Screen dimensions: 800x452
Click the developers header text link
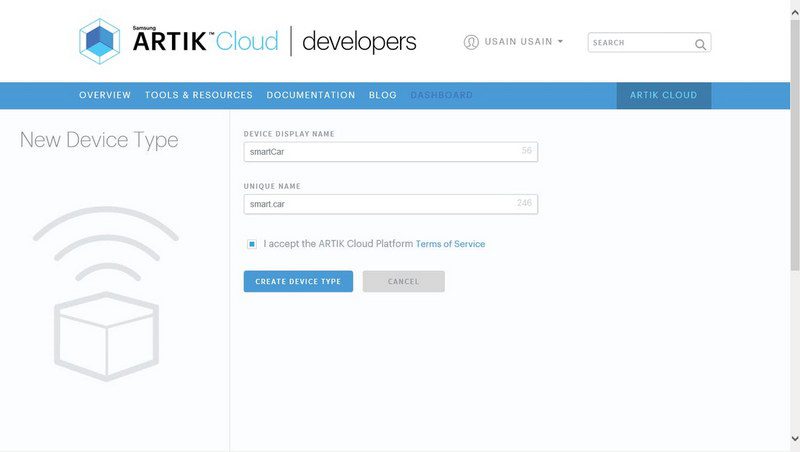click(359, 42)
